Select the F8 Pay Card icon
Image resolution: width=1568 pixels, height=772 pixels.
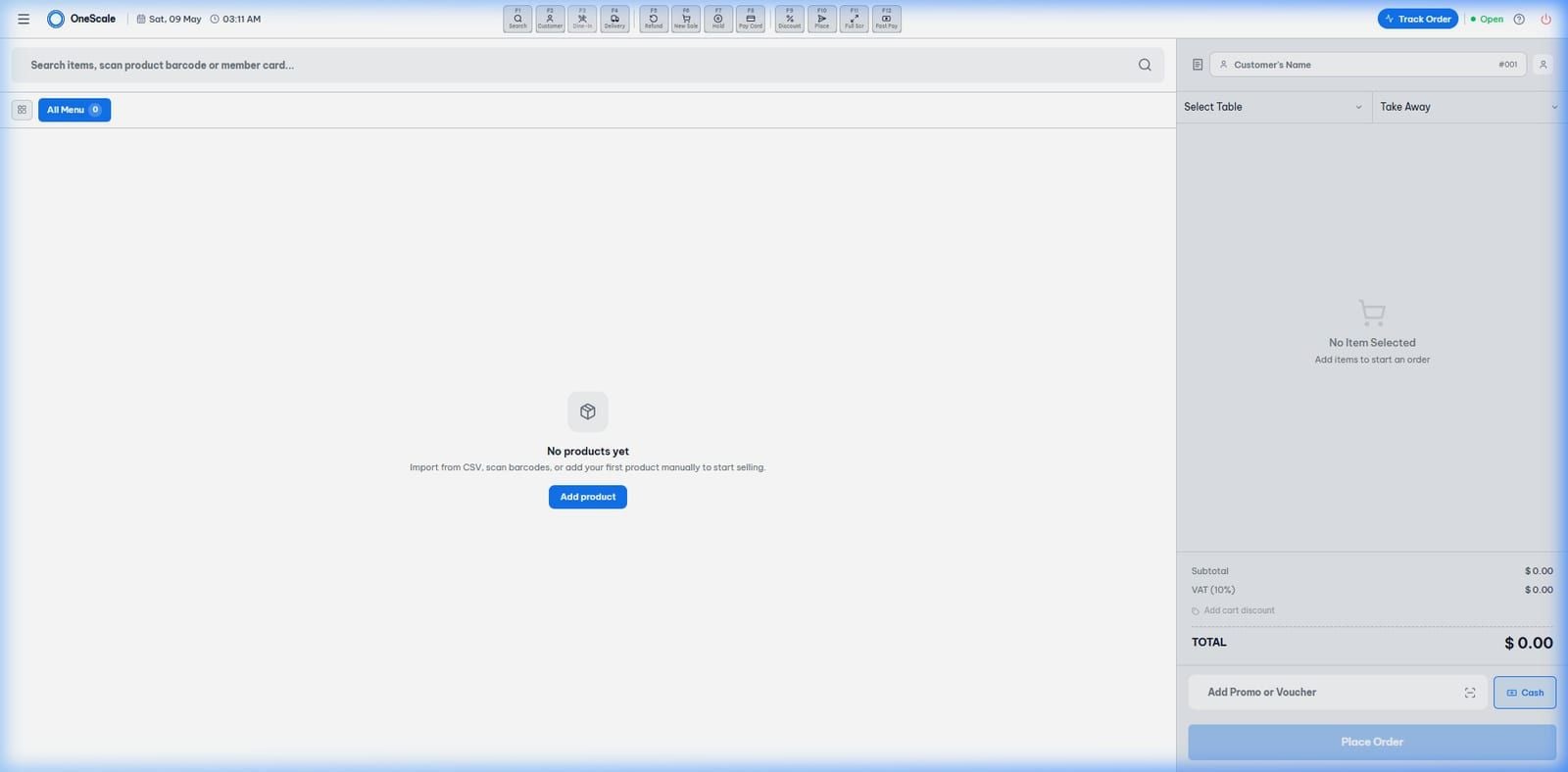(x=751, y=19)
